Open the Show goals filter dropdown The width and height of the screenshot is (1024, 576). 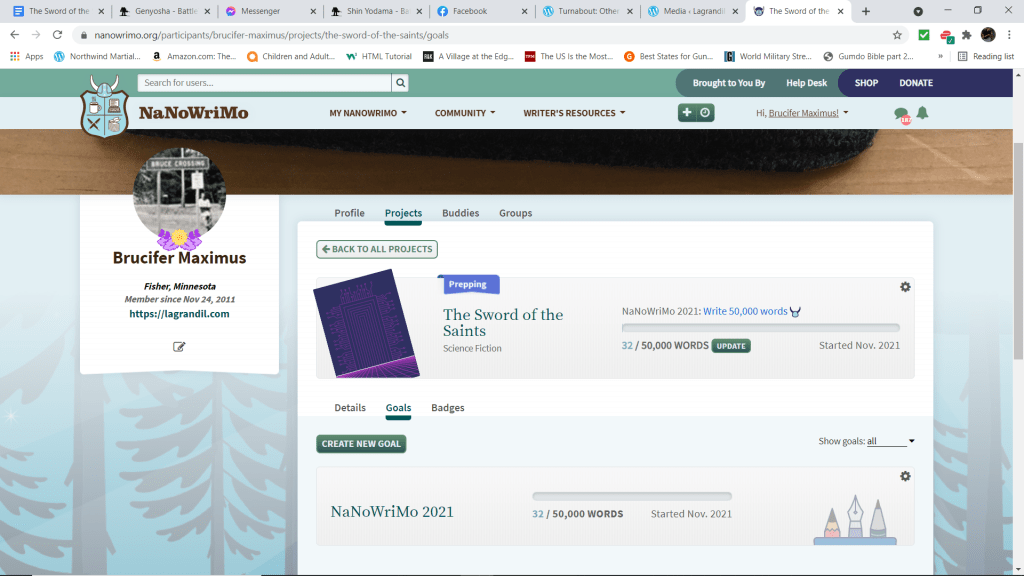(x=891, y=441)
